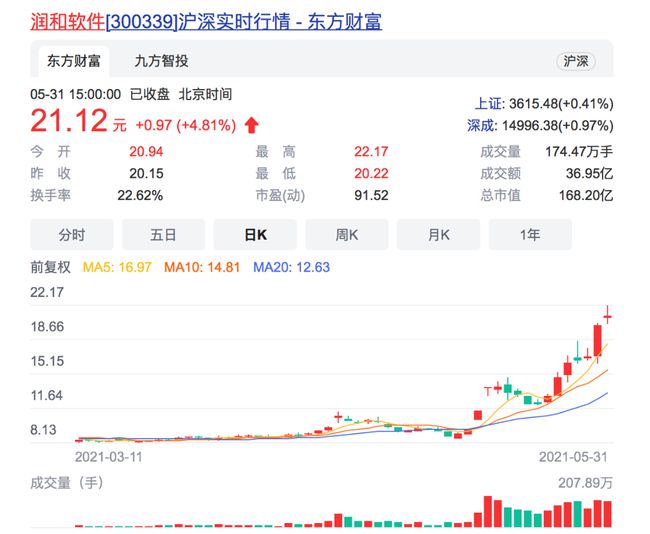650x534 pixels.
Task: Click the tall red candlestick before the last
Action: [597, 341]
